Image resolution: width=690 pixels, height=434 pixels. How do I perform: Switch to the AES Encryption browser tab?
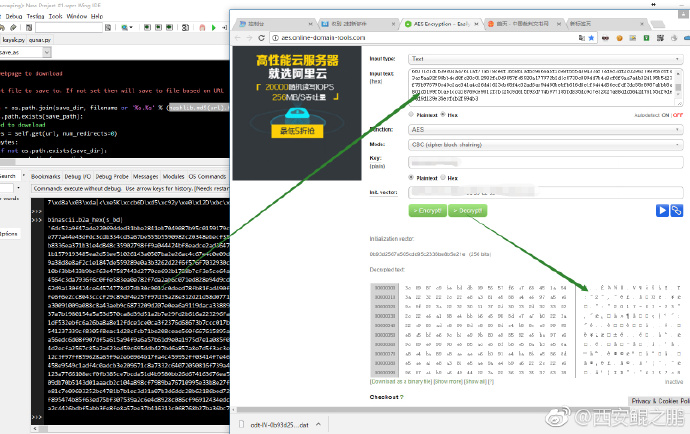point(440,24)
